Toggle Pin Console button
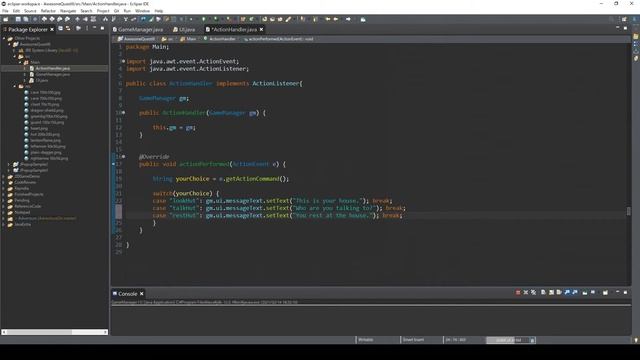Screen dimensions: 640x360 point(585,292)
